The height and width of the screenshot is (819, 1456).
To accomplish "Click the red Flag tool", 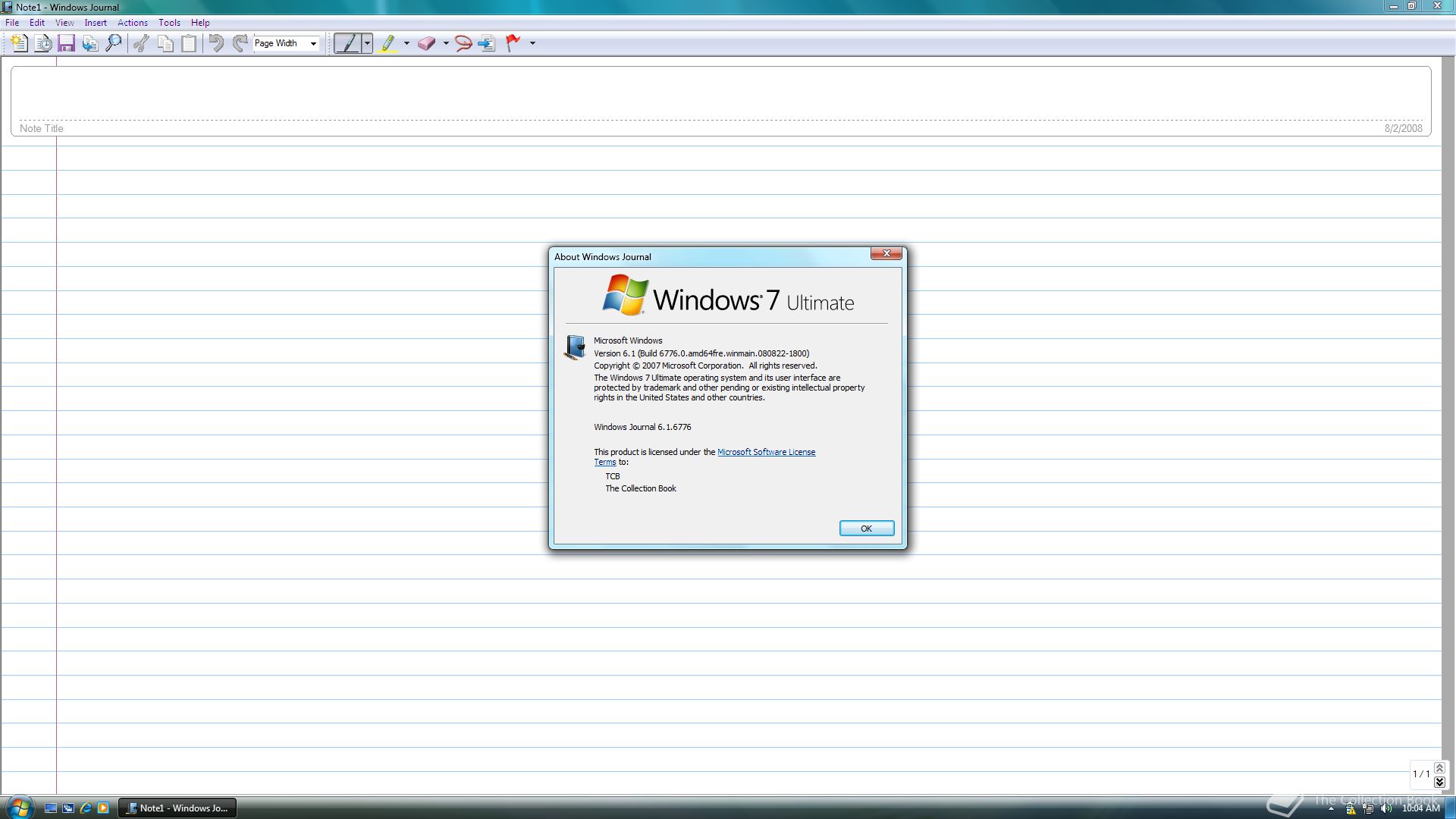I will coord(513,43).
